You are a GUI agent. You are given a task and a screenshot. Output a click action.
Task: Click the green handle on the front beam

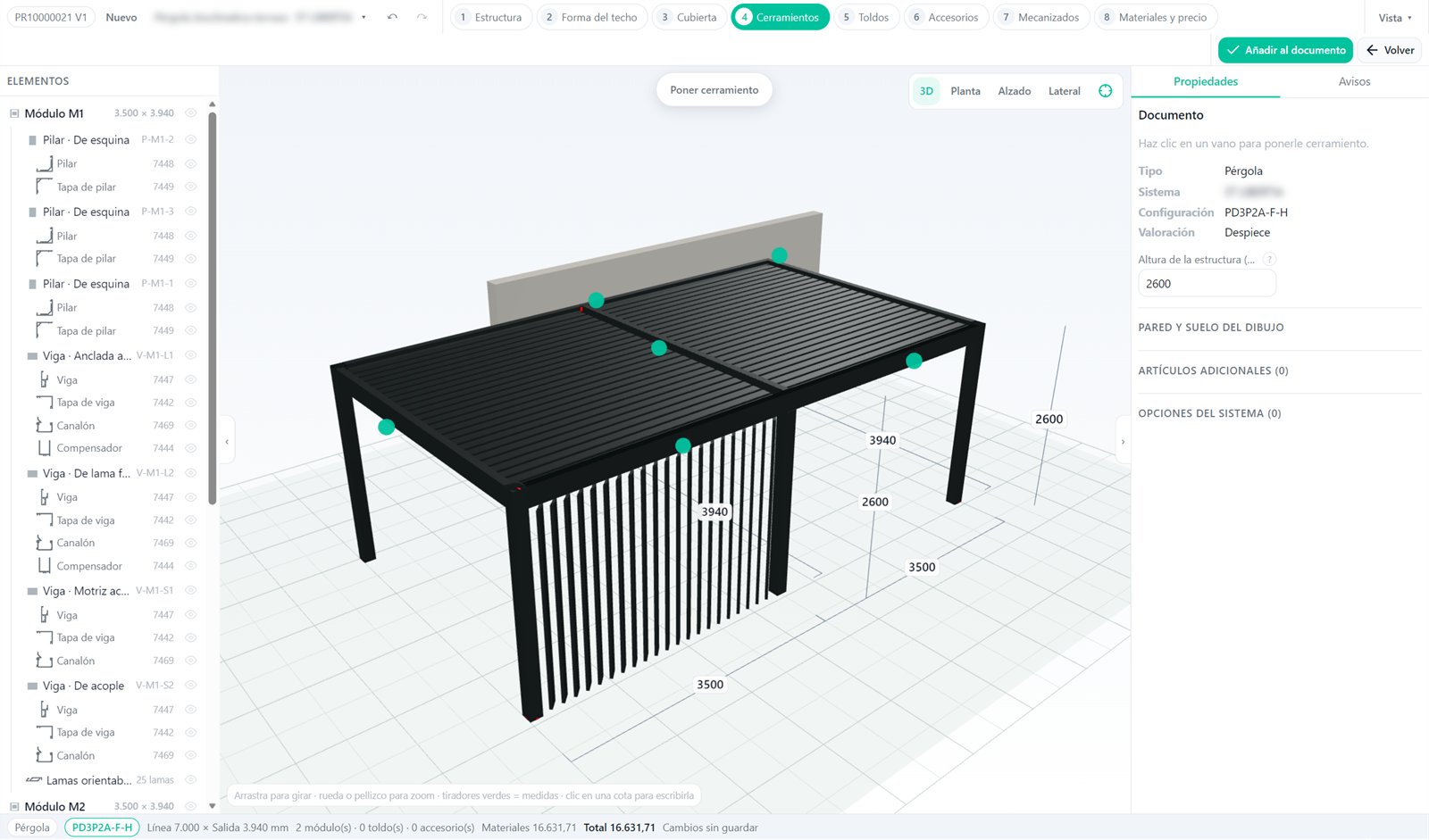[683, 445]
